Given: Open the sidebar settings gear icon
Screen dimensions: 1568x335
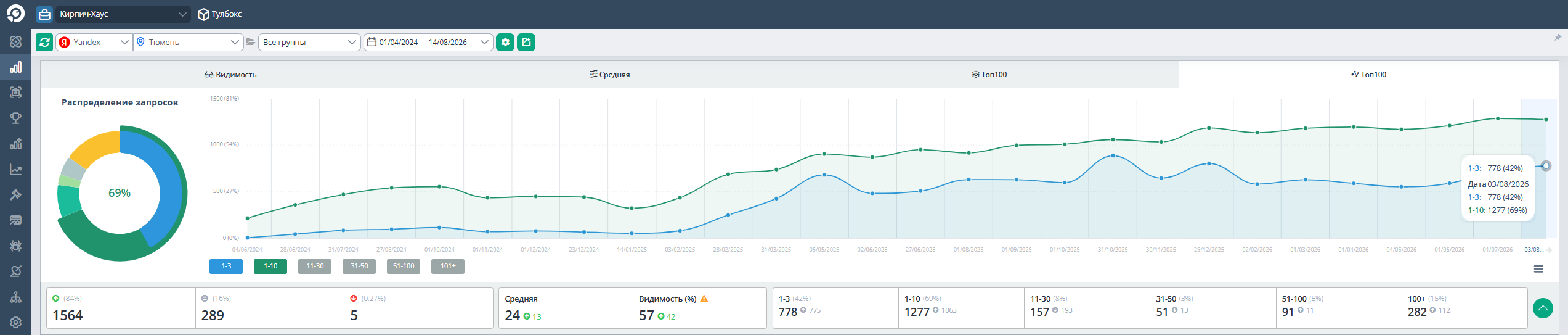Looking at the screenshot, I should pos(16,322).
